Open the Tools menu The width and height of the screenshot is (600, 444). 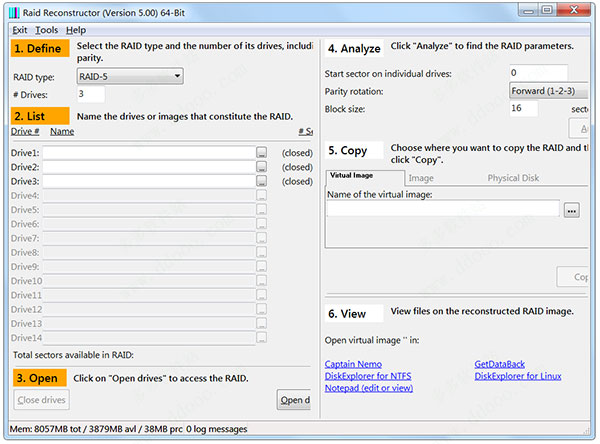coord(47,30)
